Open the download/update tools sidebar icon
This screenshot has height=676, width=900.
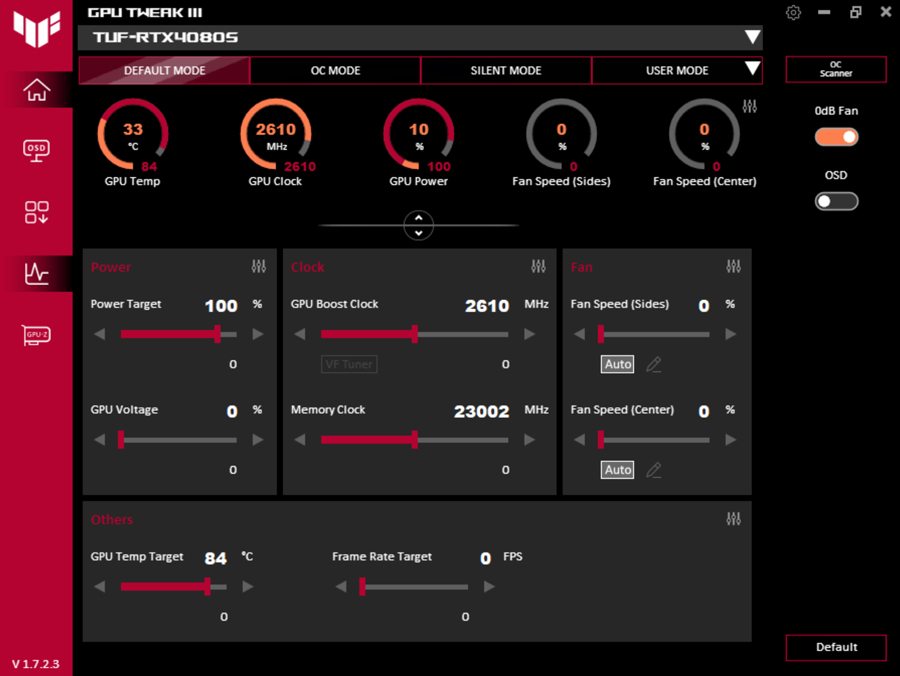click(37, 212)
